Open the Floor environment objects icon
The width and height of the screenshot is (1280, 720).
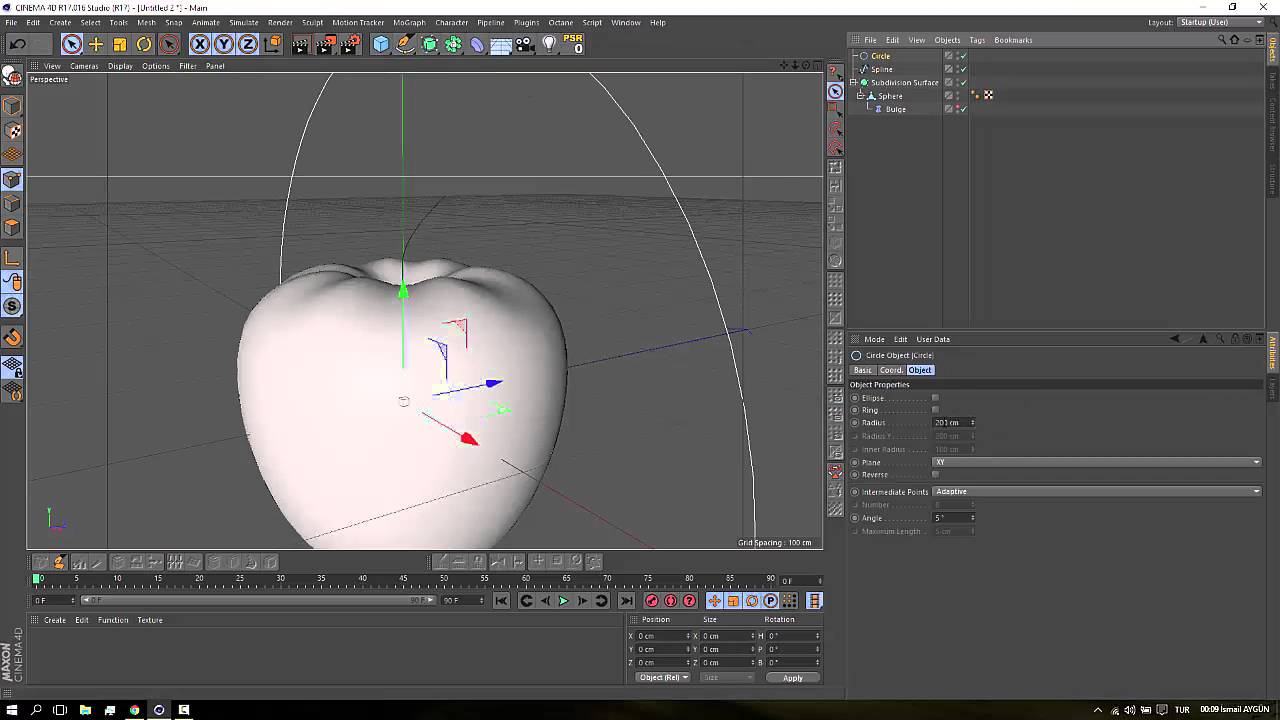[501, 44]
